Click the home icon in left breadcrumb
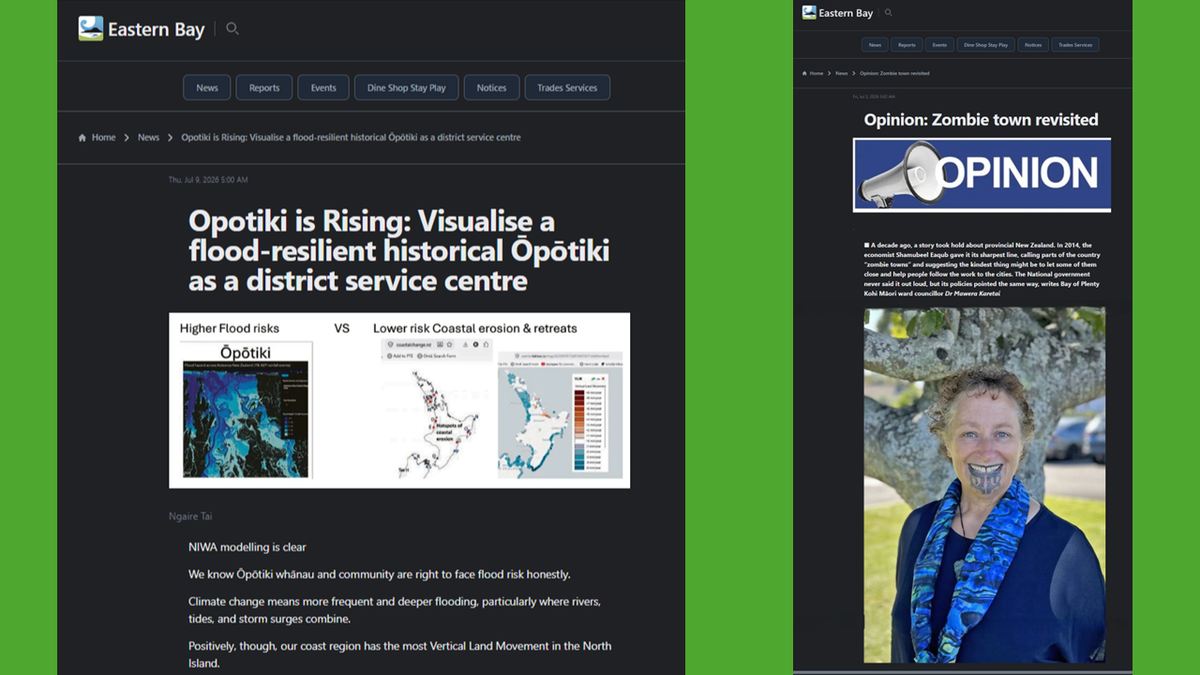The image size is (1200, 675). click(x=82, y=138)
